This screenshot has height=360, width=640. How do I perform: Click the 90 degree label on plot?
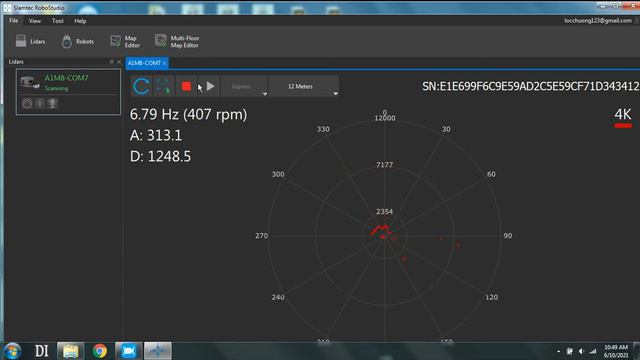pos(508,236)
